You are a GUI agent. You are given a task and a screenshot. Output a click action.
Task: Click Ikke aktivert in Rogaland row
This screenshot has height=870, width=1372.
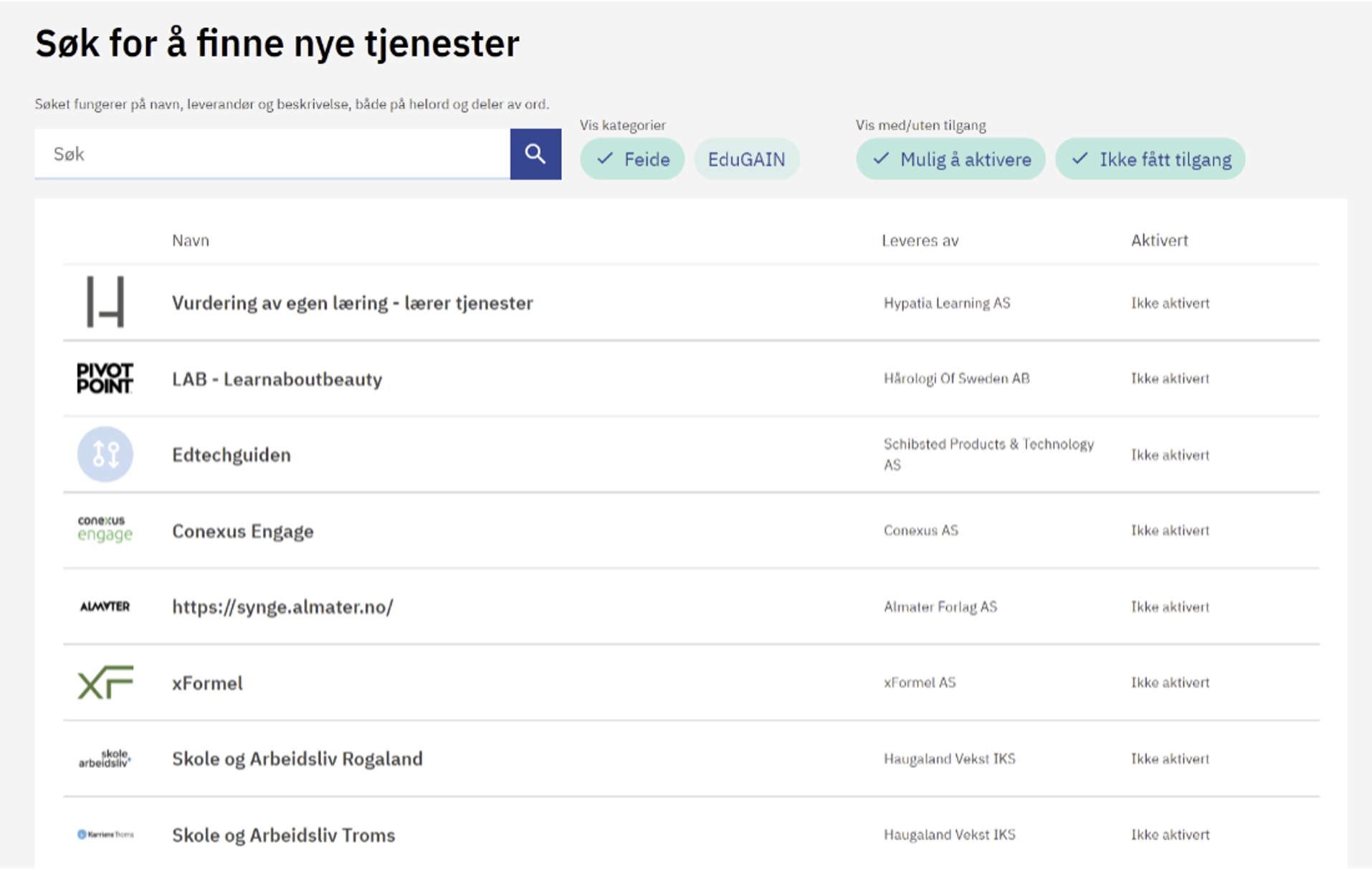coord(1171,758)
